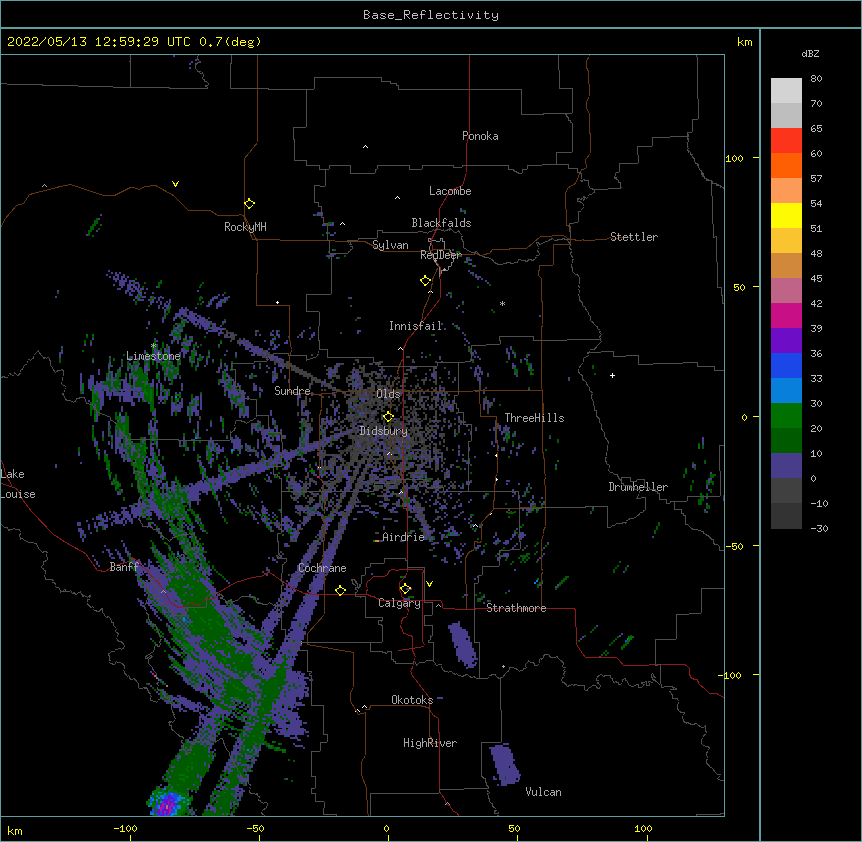Viewport: 862px width, 842px height.
Task: Pick the white 80-70 dBZ legend band
Action: click(x=786, y=91)
